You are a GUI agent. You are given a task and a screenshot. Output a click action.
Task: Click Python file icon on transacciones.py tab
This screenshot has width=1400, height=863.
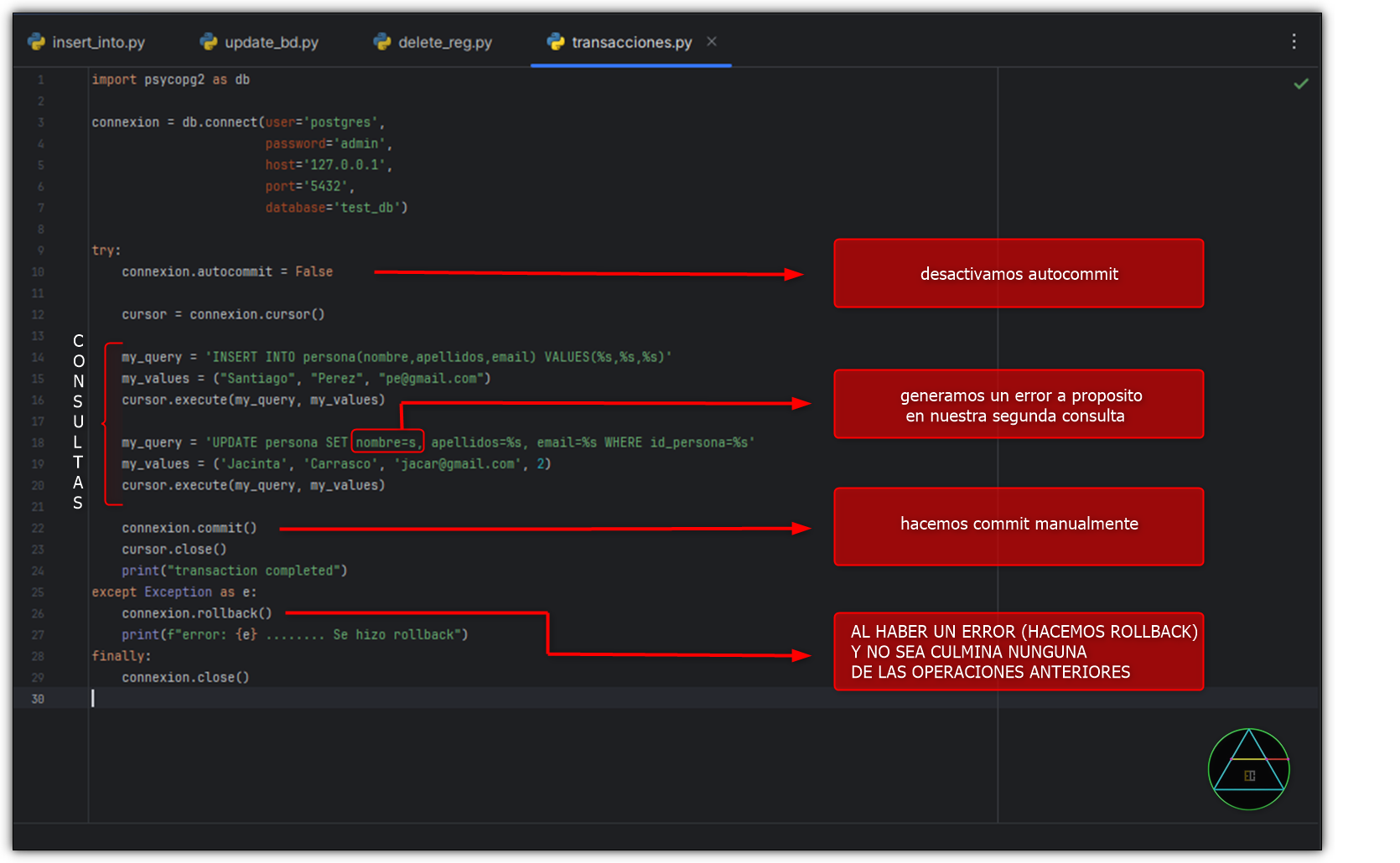(x=556, y=42)
